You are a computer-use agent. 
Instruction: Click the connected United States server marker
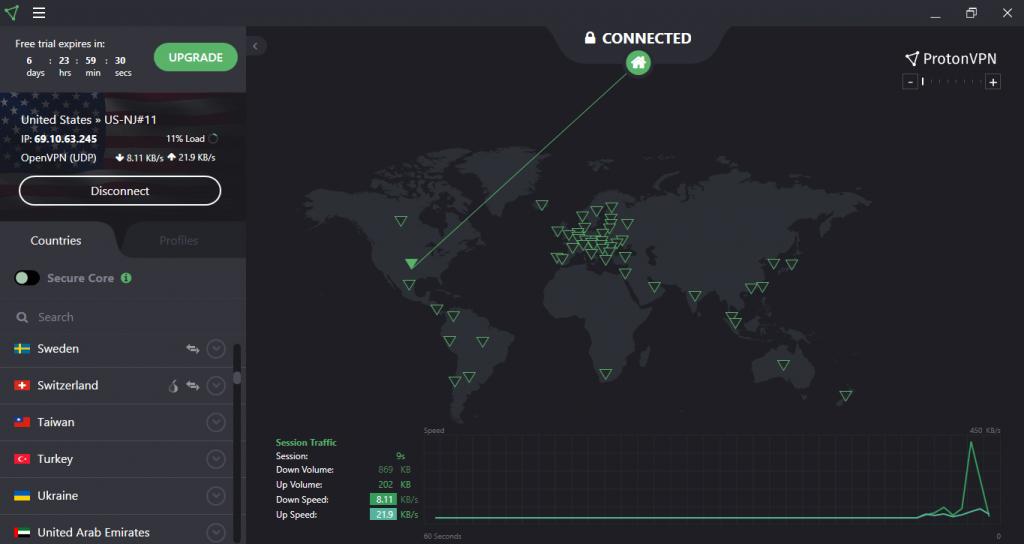click(411, 263)
